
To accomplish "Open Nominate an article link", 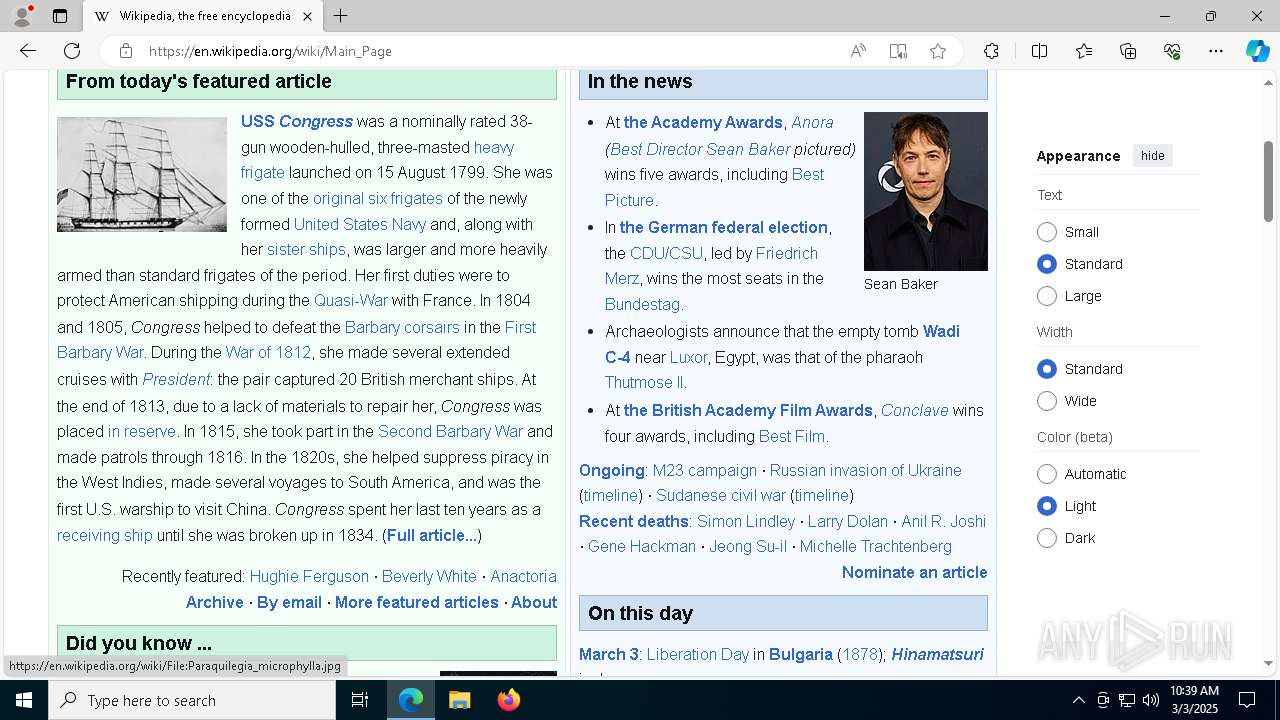I will (915, 572).
